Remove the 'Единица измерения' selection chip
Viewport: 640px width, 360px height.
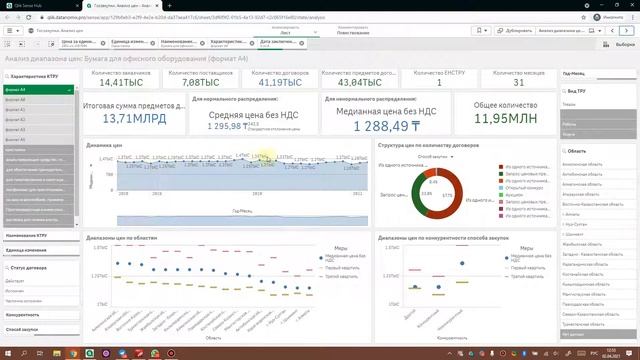pyautogui.click(x=153, y=43)
